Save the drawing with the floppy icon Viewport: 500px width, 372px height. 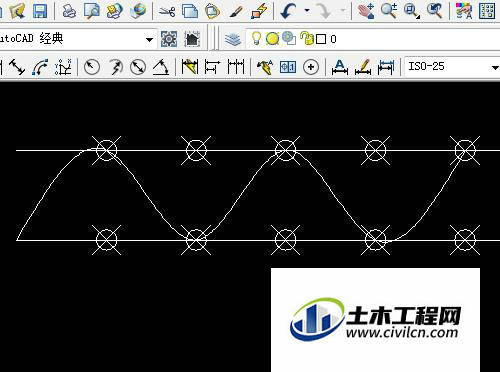click(x=40, y=11)
